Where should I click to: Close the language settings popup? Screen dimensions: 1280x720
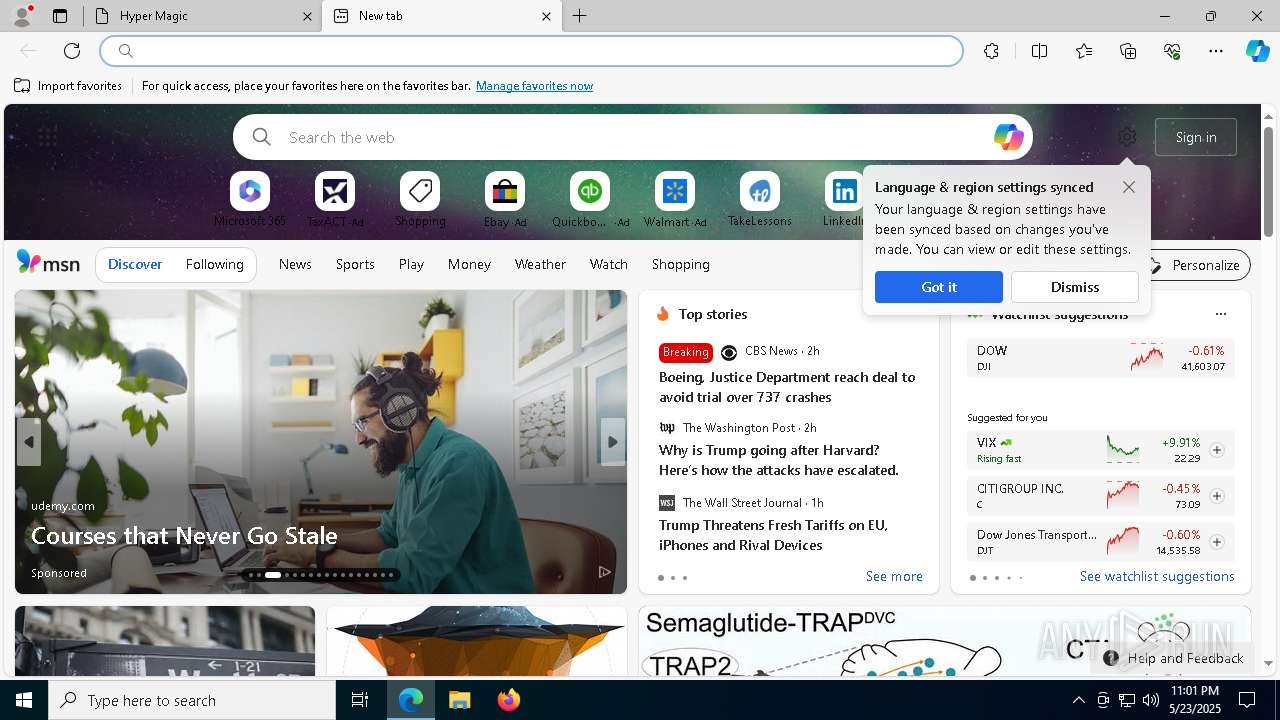[x=1129, y=187]
